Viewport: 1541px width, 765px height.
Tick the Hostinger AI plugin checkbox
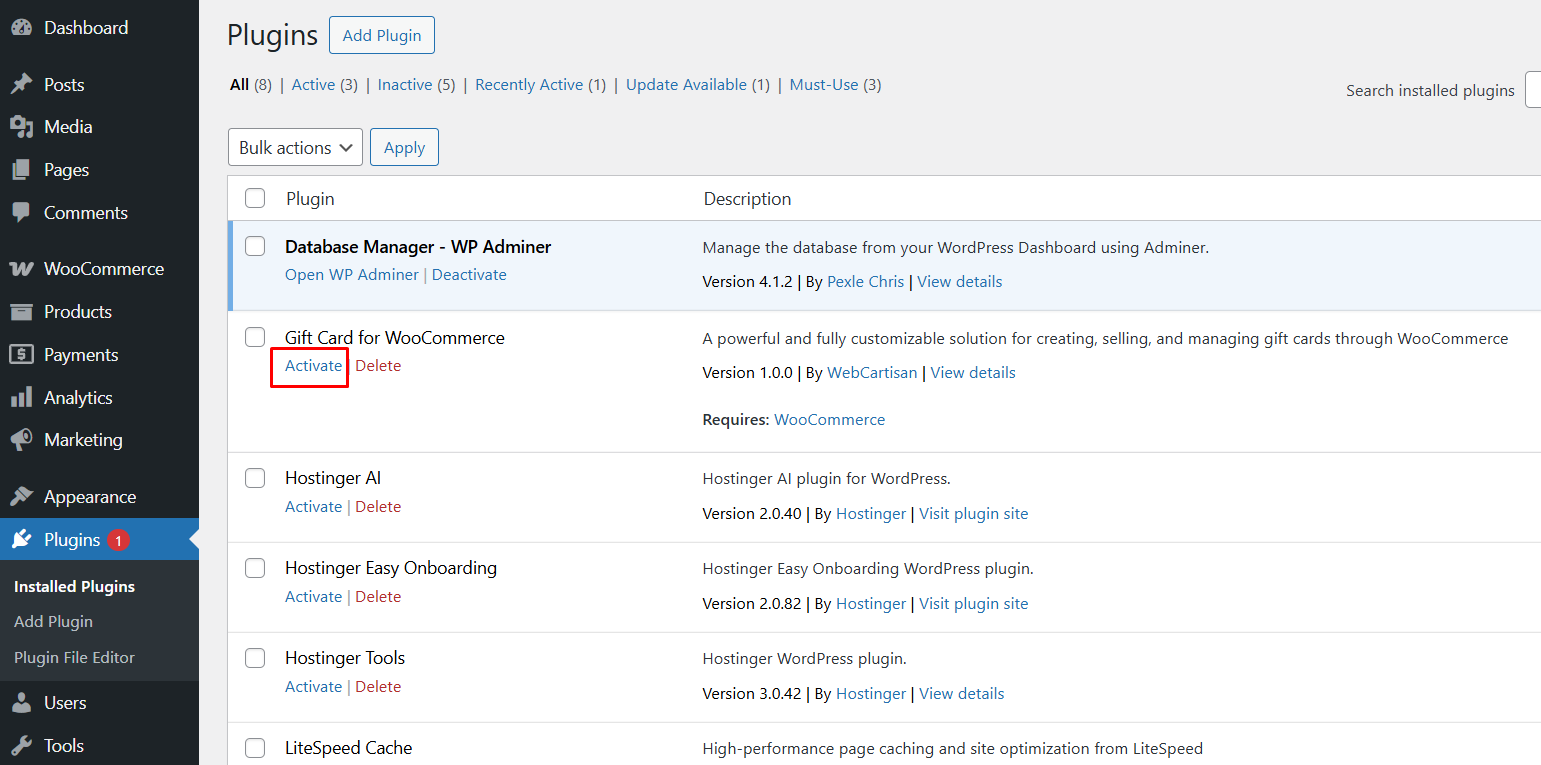click(255, 478)
